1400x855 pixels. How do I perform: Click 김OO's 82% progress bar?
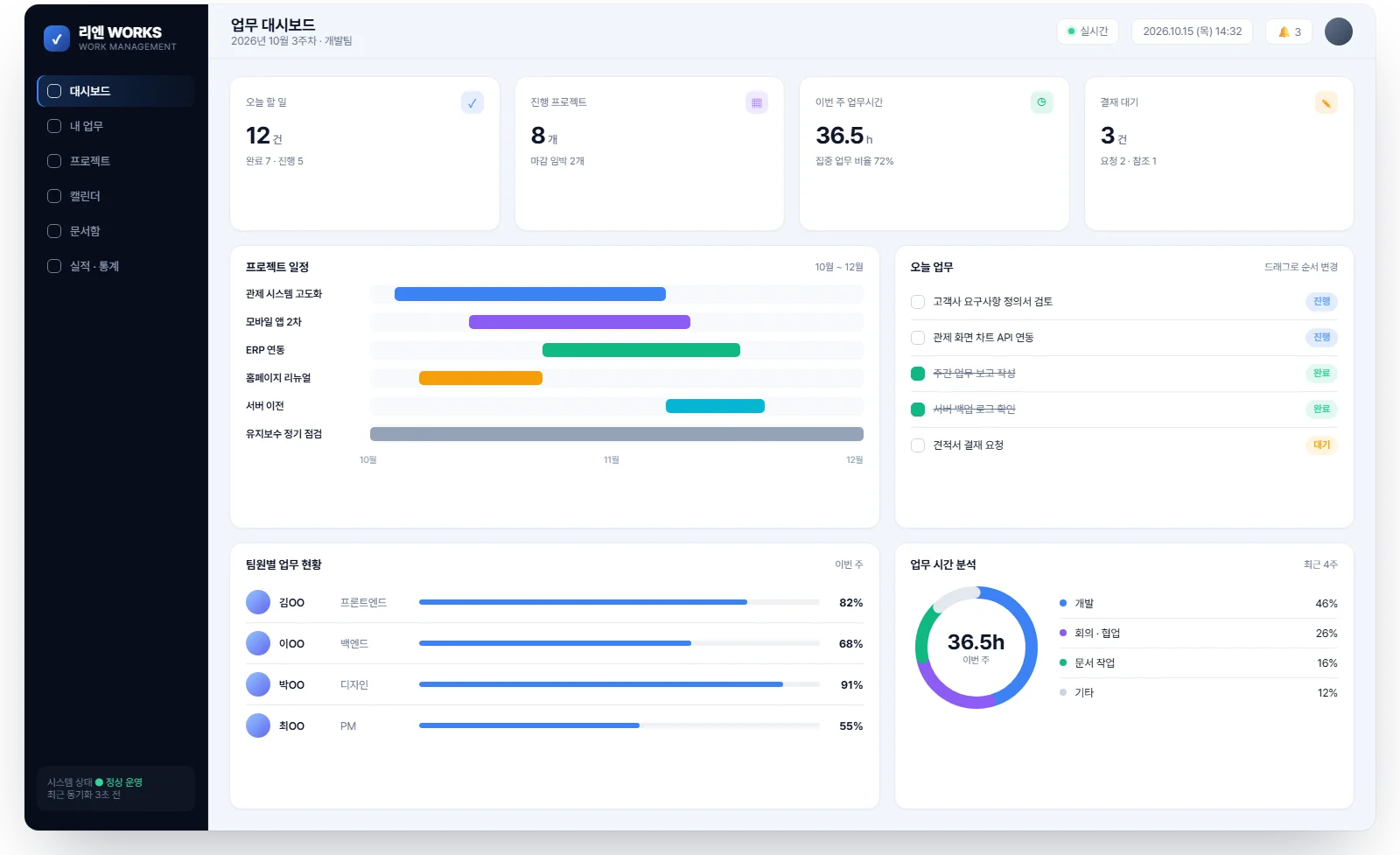[619, 602]
